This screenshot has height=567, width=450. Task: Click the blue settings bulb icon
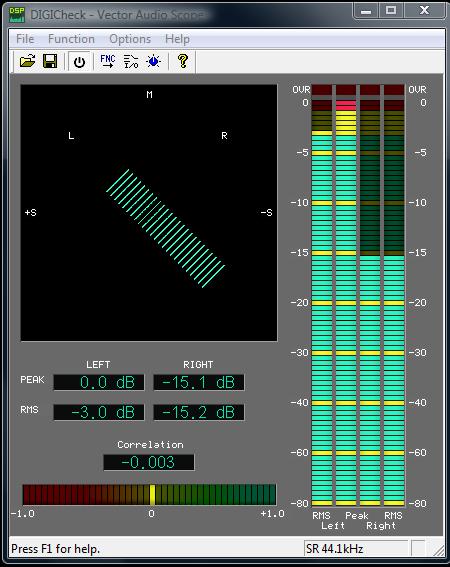[154, 61]
